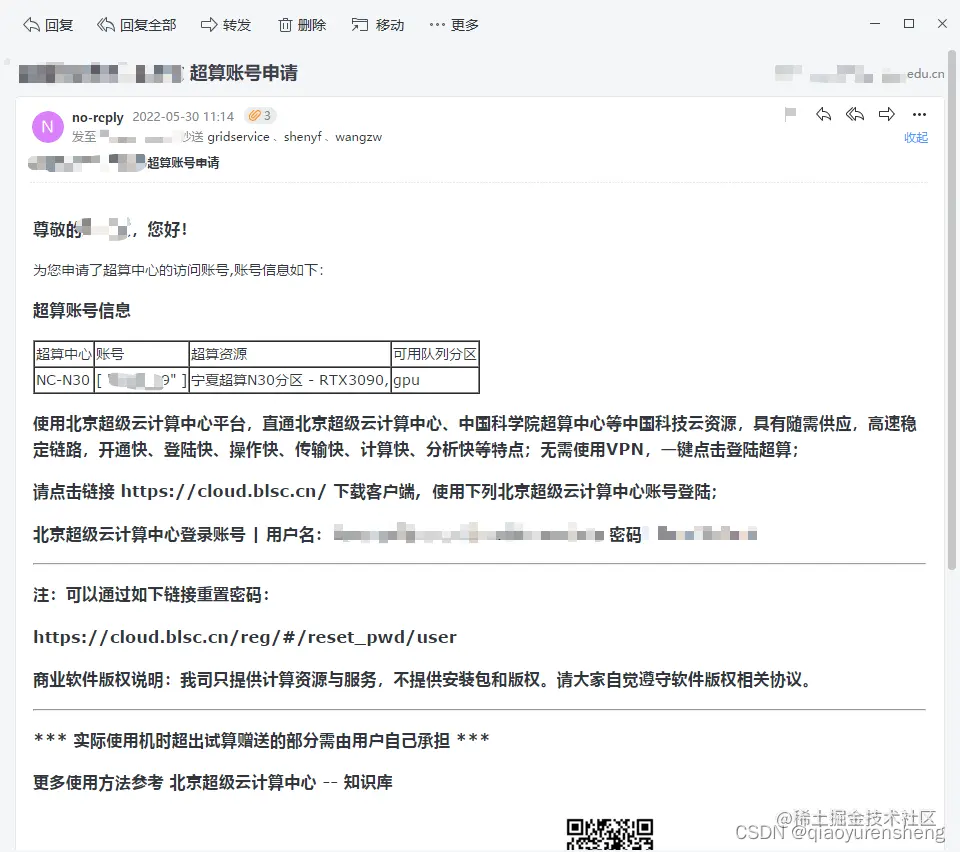
Task: Click the 超算中心 table header
Action: pyautogui.click(x=63, y=354)
